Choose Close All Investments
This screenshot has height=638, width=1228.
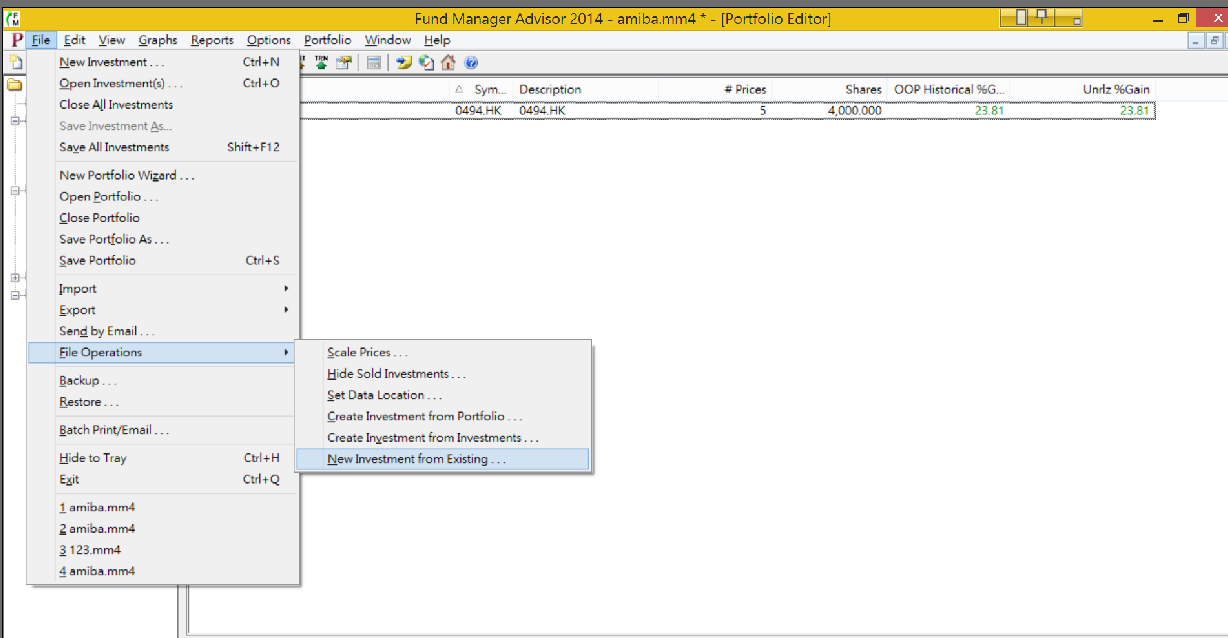[x=163, y=105]
